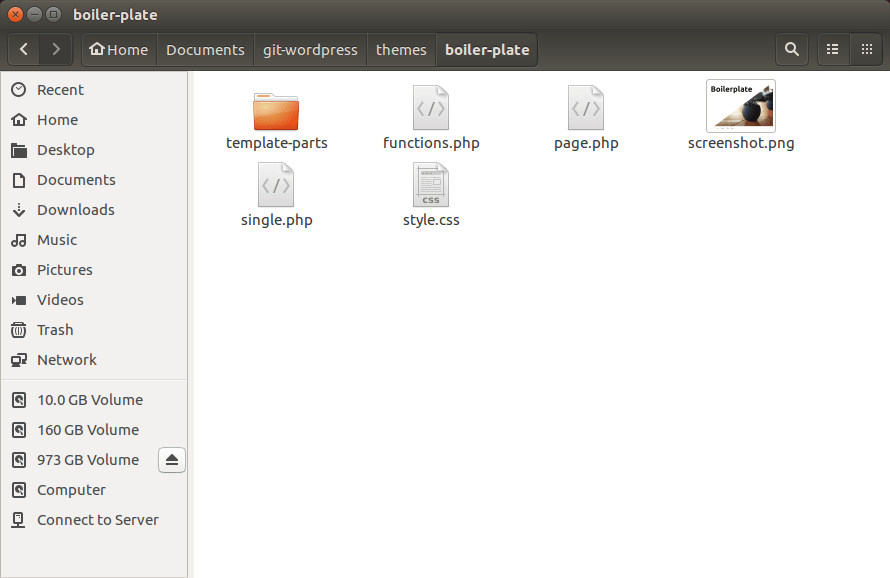890x578 pixels.
Task: Open the Home label in the sidebar
Action: click(57, 120)
